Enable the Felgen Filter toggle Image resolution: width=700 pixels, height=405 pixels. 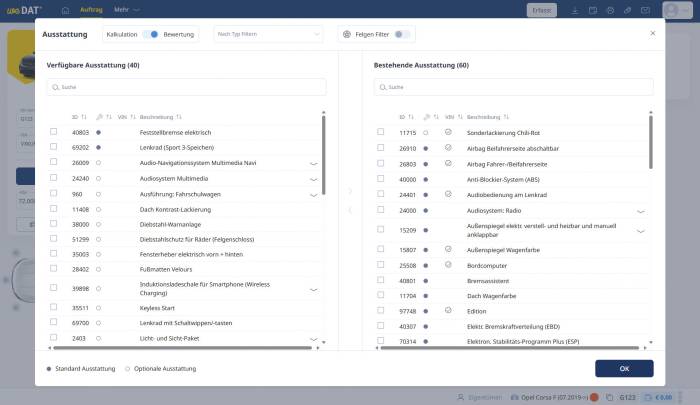click(400, 34)
